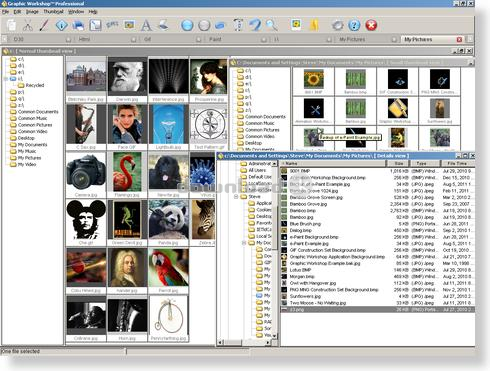Click the device capture toolbar icon
490x371 pixels.
point(238,25)
